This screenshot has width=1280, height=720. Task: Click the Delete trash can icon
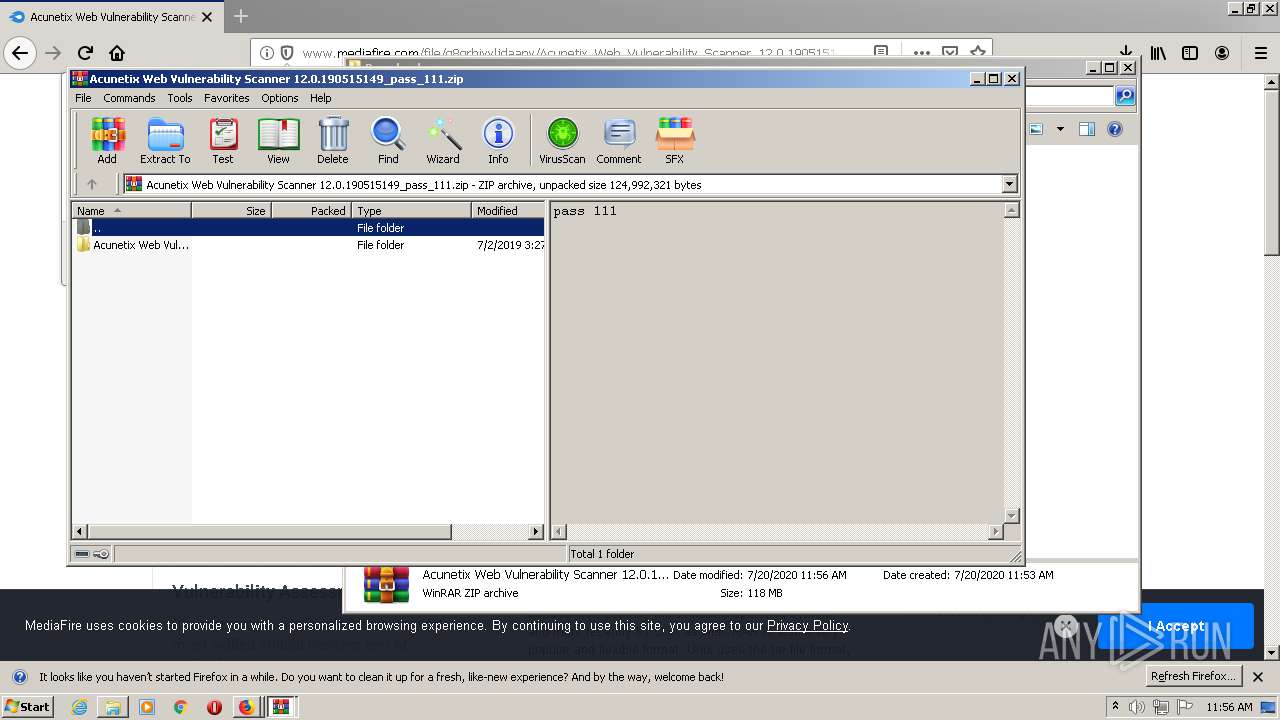333,140
